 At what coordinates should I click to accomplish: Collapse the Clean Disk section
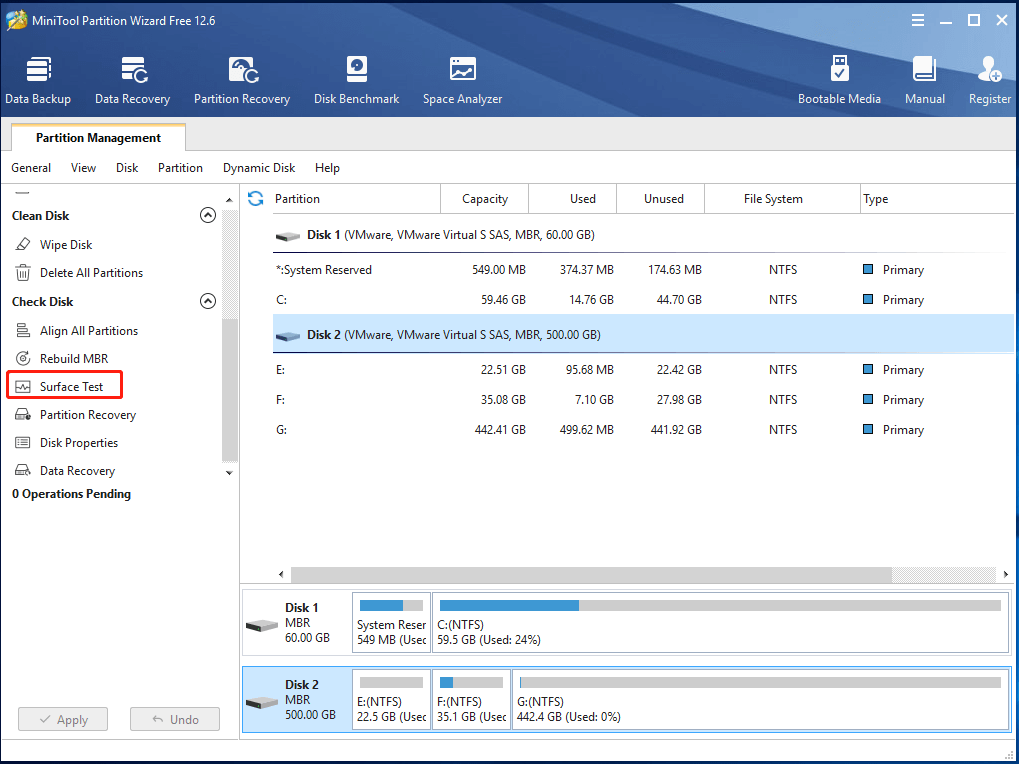(207, 215)
